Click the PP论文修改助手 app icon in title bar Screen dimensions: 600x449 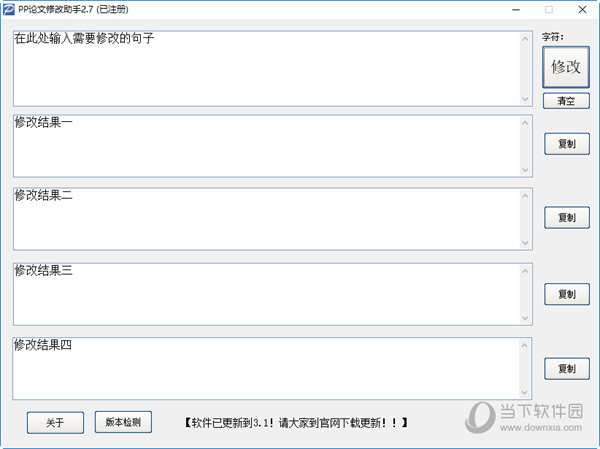[9, 9]
